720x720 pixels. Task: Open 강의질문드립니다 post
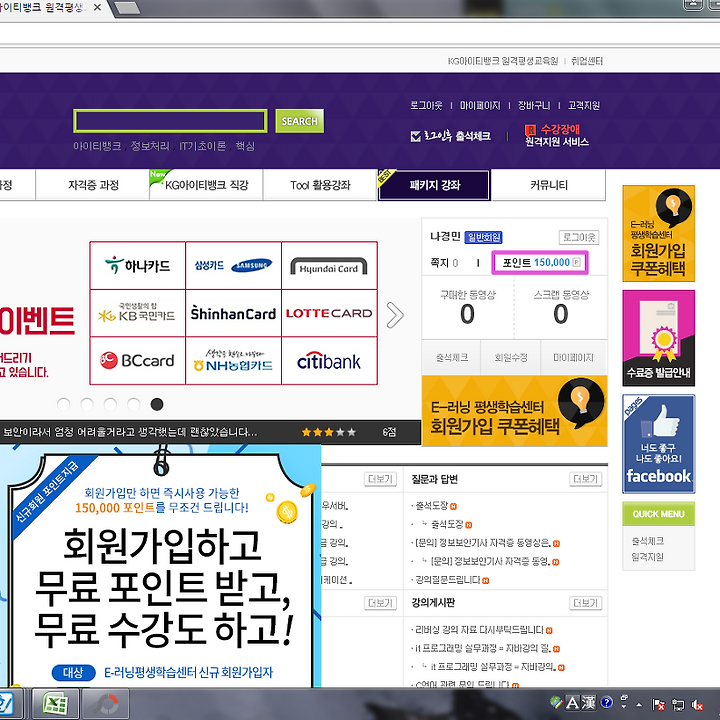pyautogui.click(x=448, y=580)
